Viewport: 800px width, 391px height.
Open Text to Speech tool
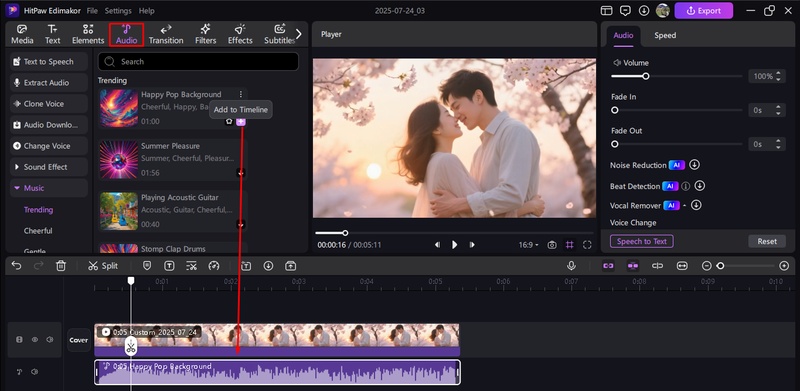49,62
